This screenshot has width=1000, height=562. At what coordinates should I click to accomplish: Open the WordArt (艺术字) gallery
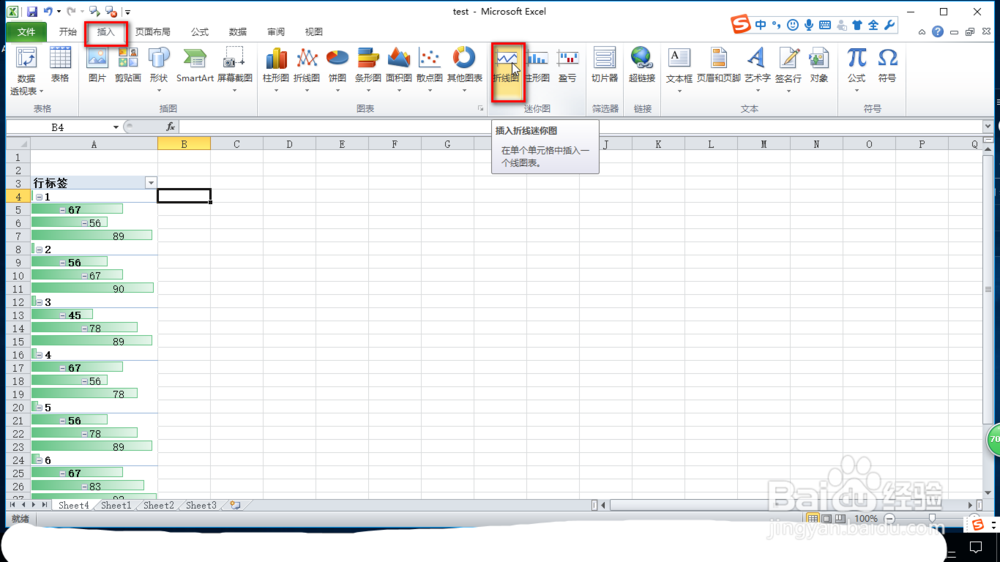coord(757,69)
